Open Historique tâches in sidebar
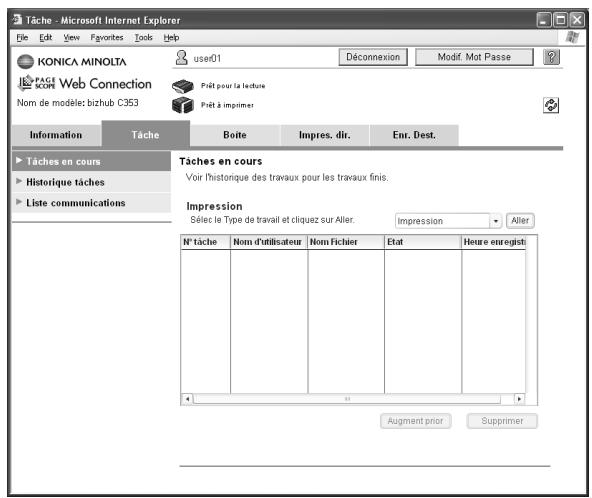This screenshot has width=592, height=498. click(x=91, y=182)
